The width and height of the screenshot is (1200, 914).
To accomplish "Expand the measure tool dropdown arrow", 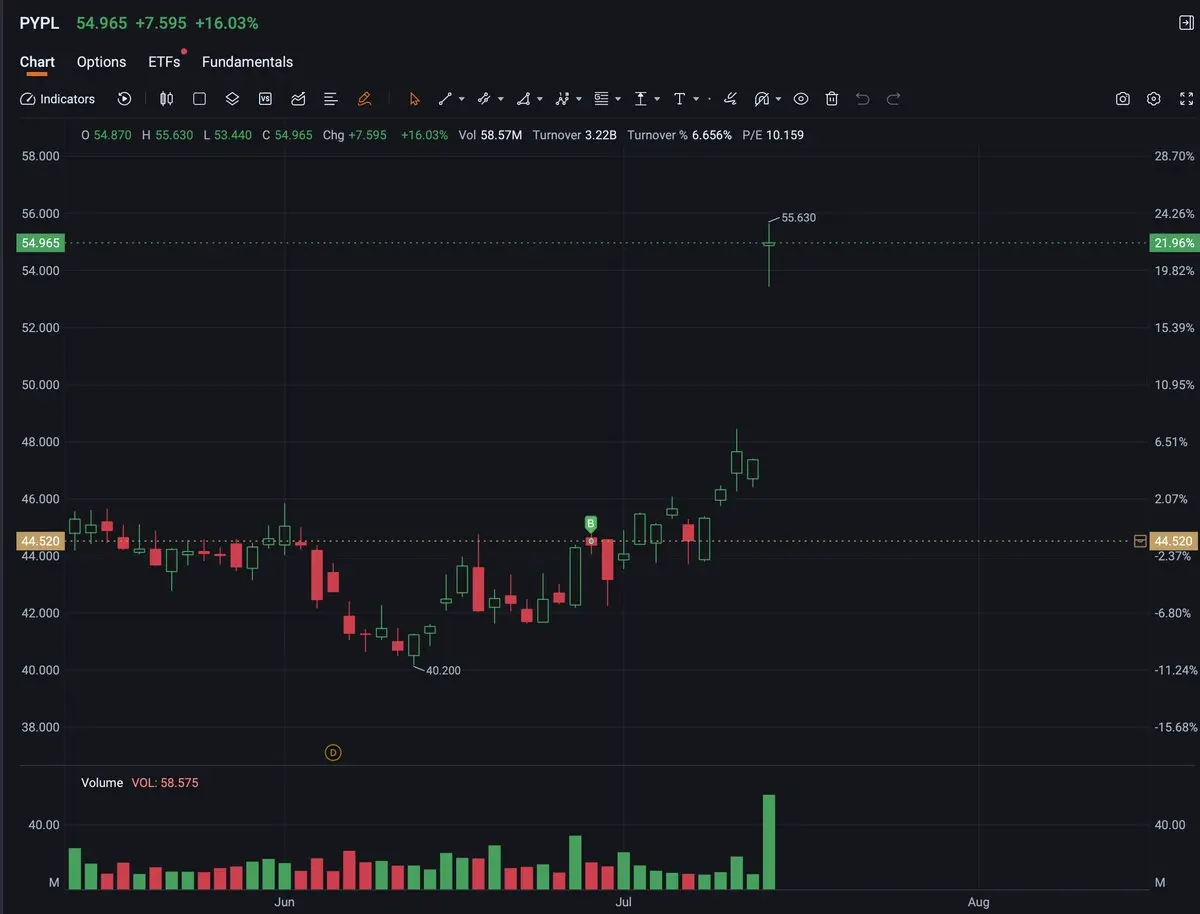I will [x=657, y=99].
